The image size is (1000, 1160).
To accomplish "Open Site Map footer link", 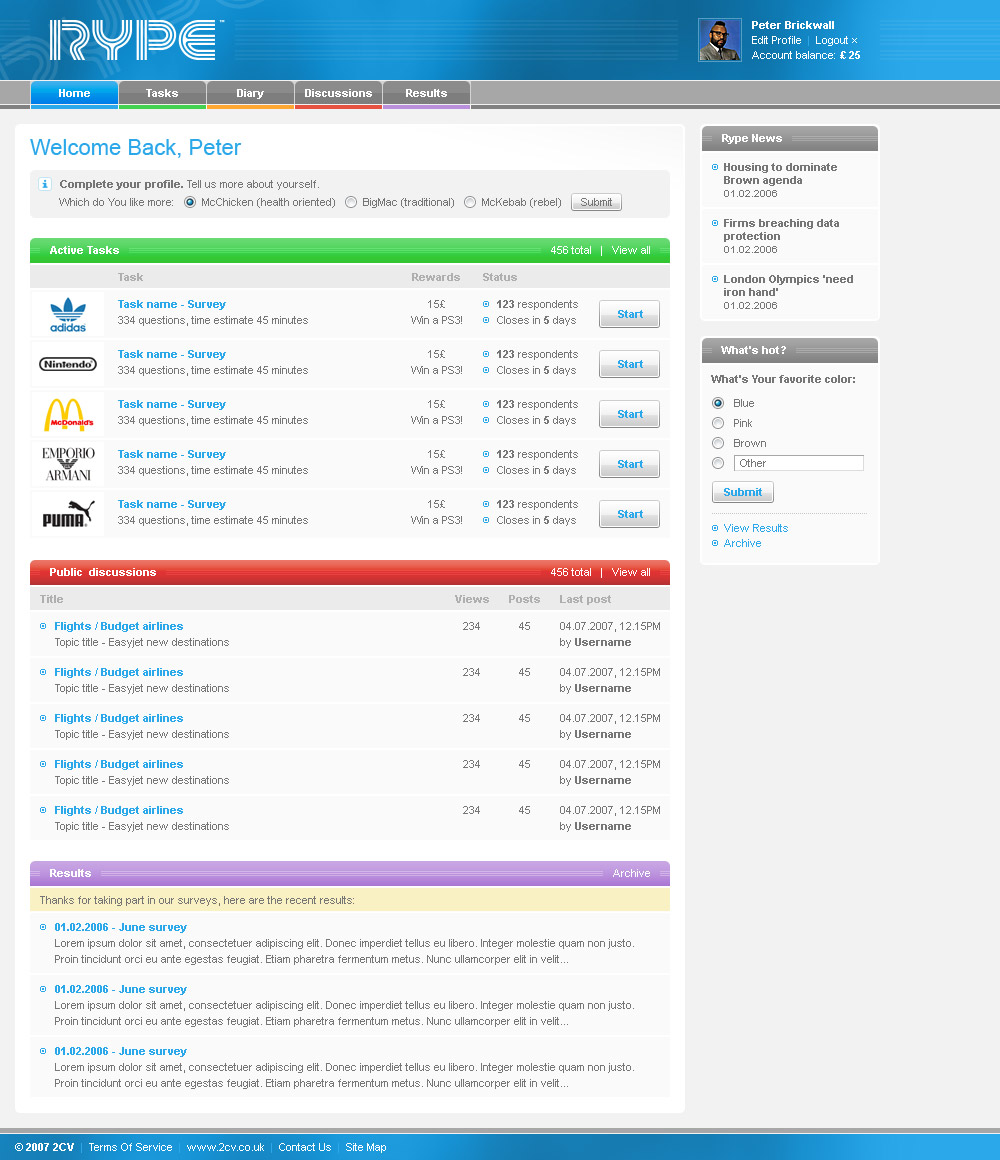I will point(365,1147).
